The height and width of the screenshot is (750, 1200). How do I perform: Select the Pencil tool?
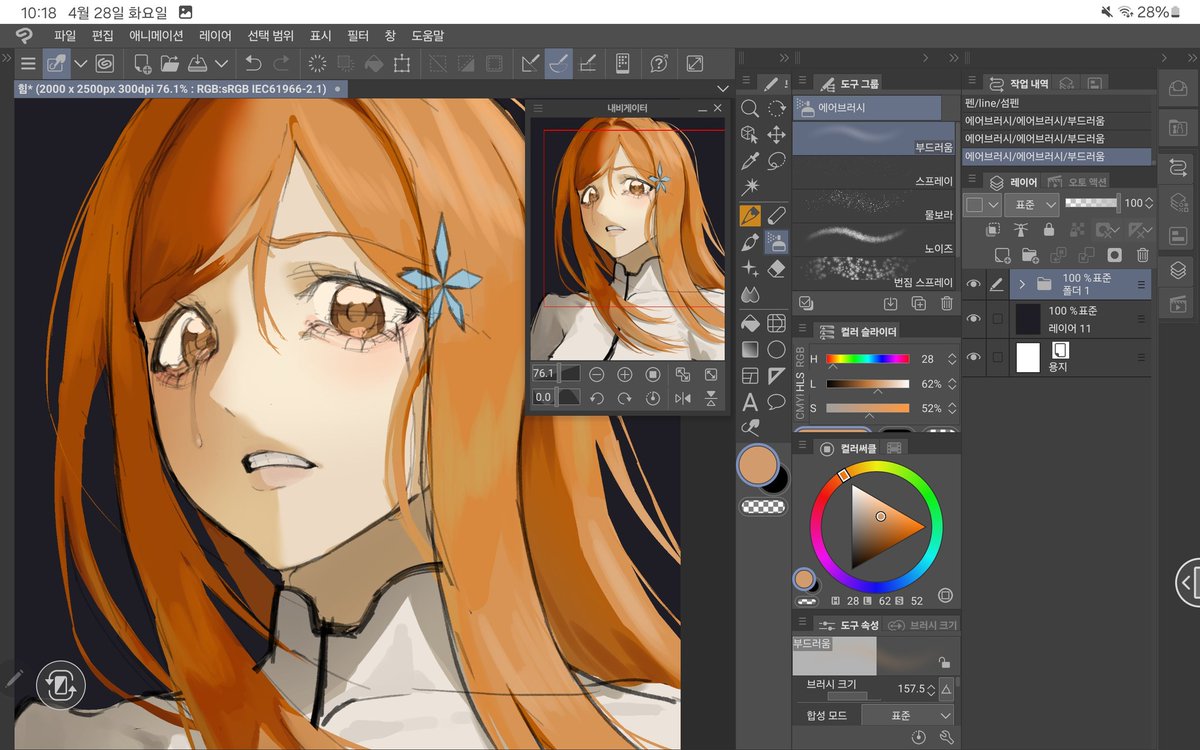[776, 215]
